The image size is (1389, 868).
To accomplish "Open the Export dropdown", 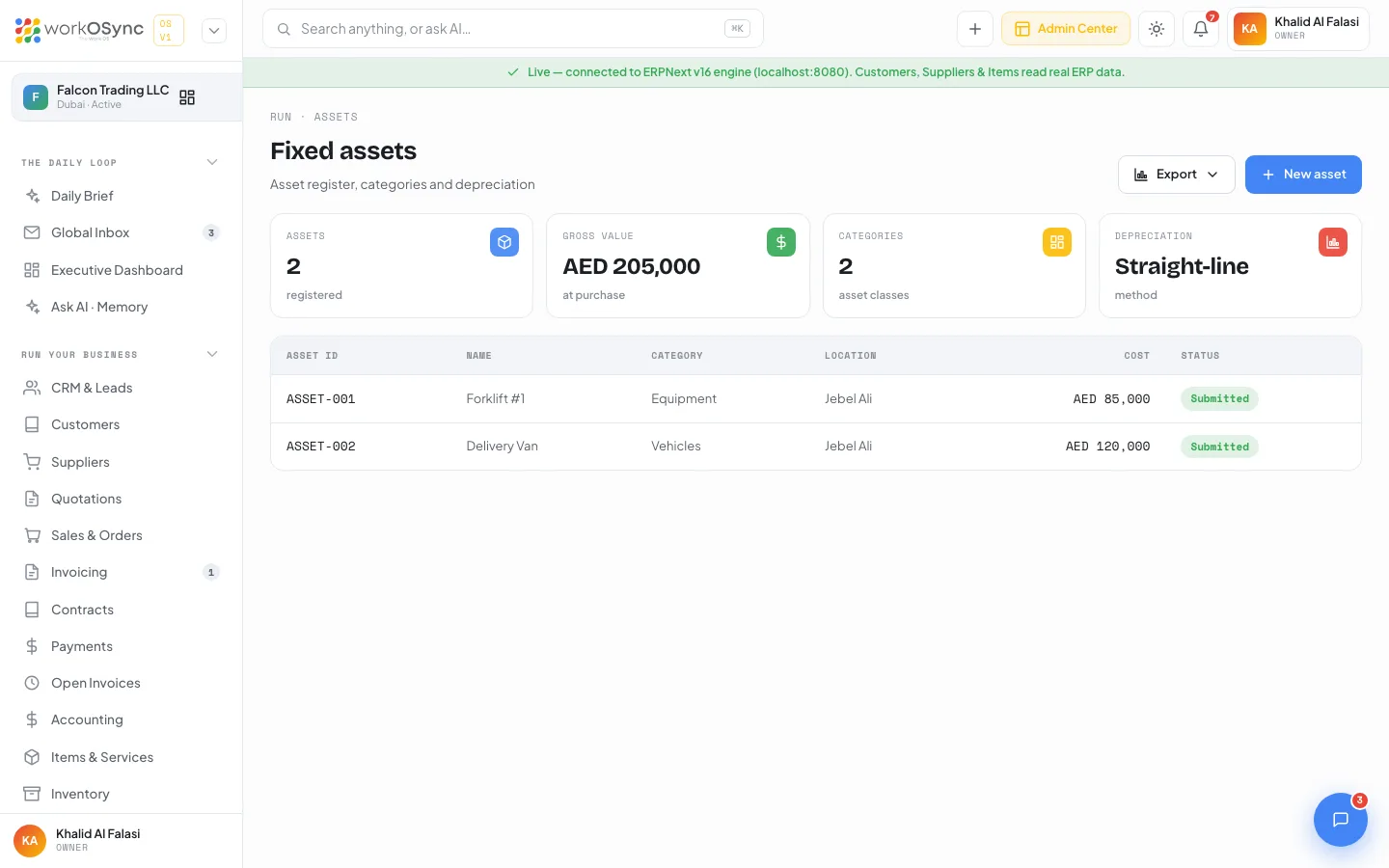I will pos(1176,175).
